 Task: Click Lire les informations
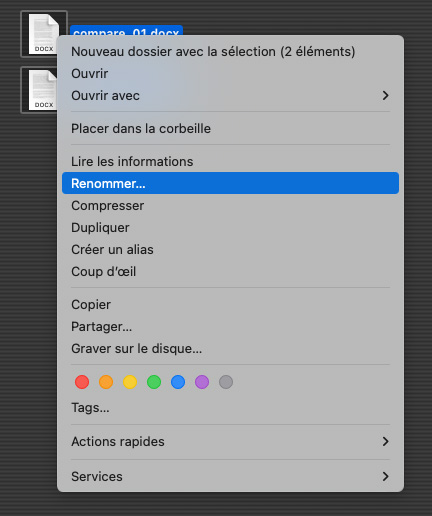click(x=230, y=162)
